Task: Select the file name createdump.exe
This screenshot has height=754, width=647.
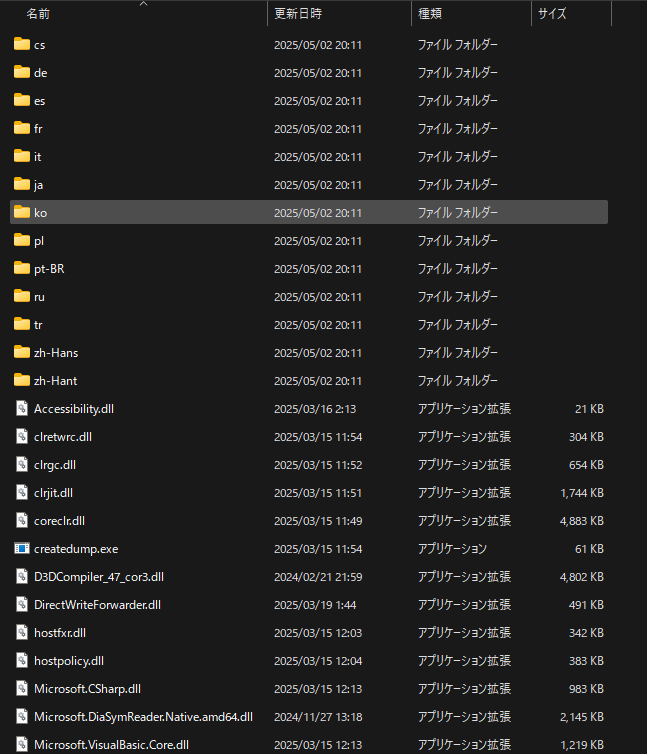Action: pyautogui.click(x=76, y=549)
